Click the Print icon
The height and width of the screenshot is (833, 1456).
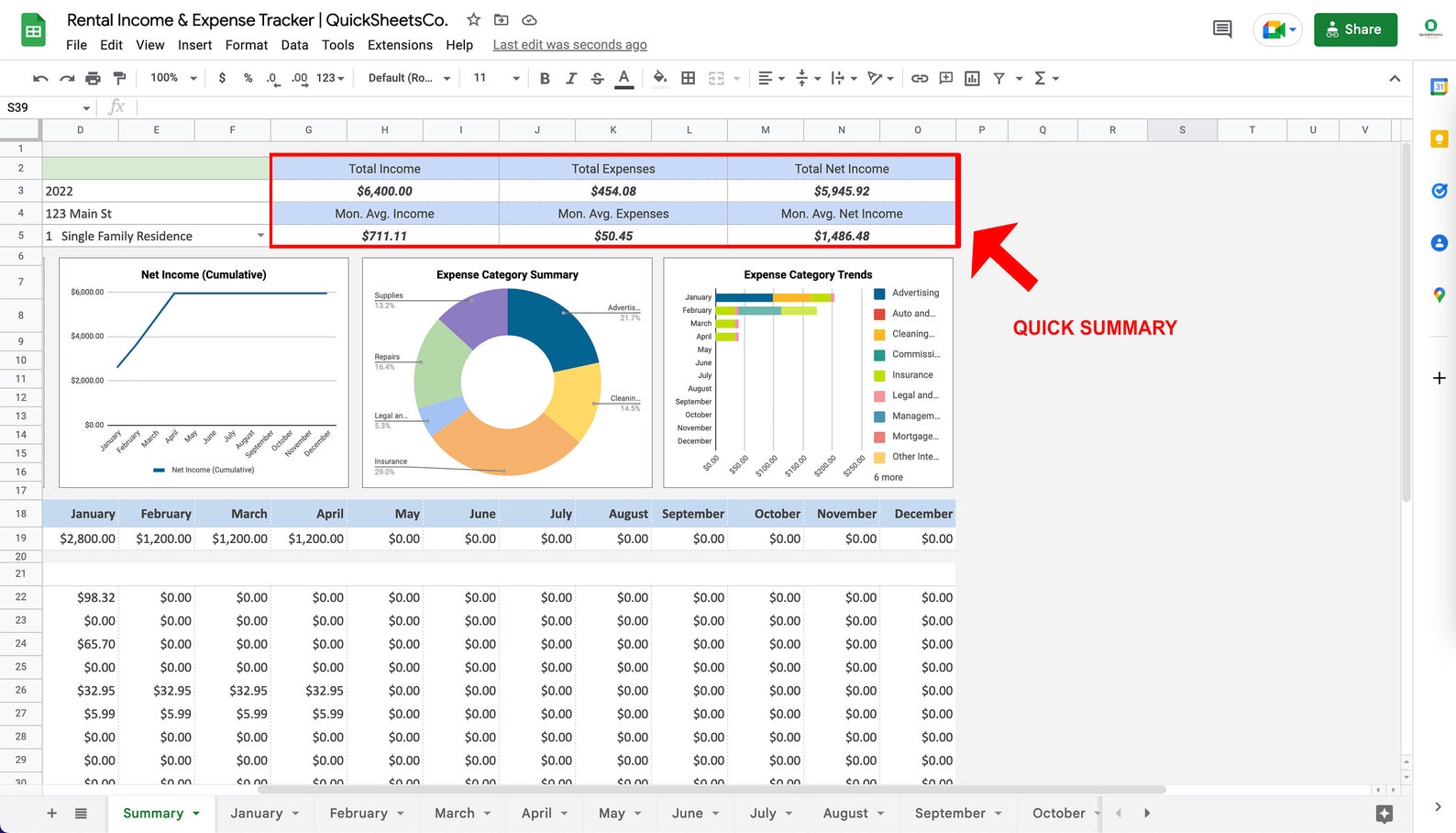(93, 79)
